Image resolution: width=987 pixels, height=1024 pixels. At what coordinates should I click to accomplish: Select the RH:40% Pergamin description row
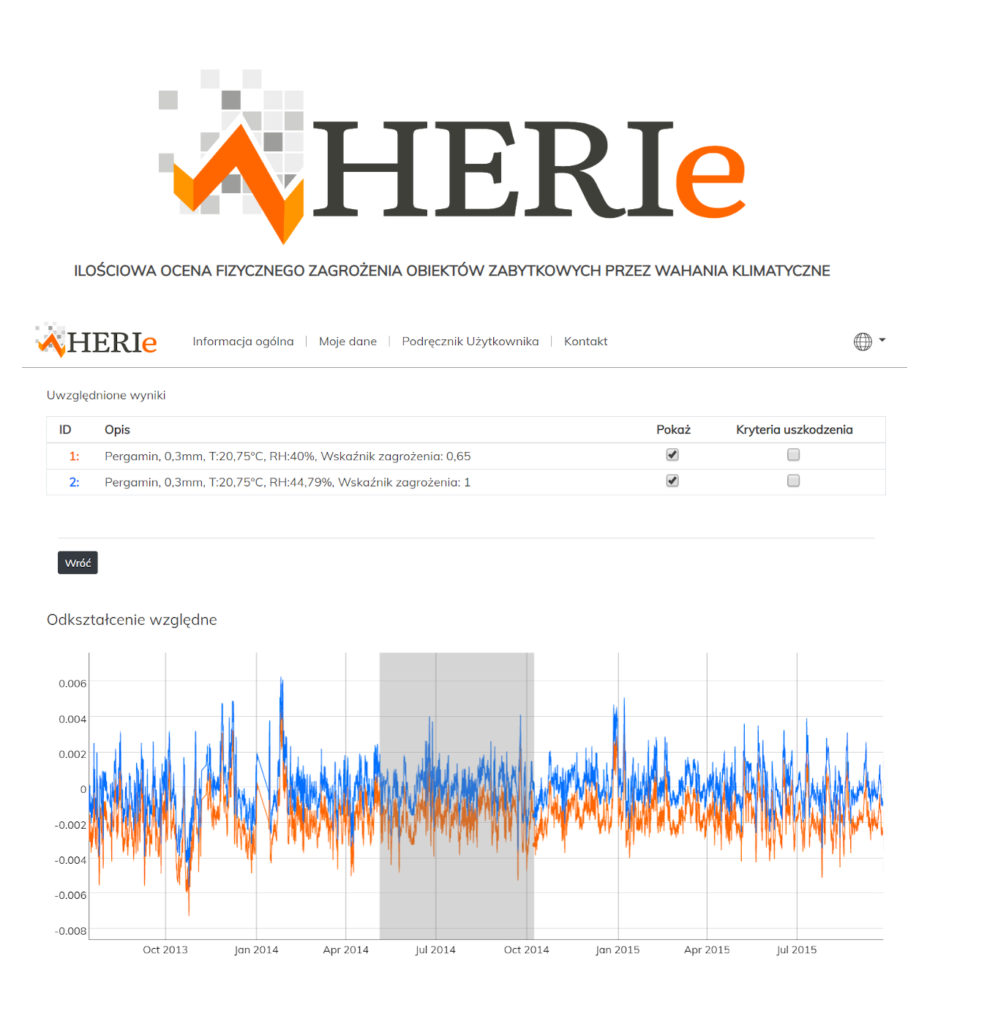(287, 456)
